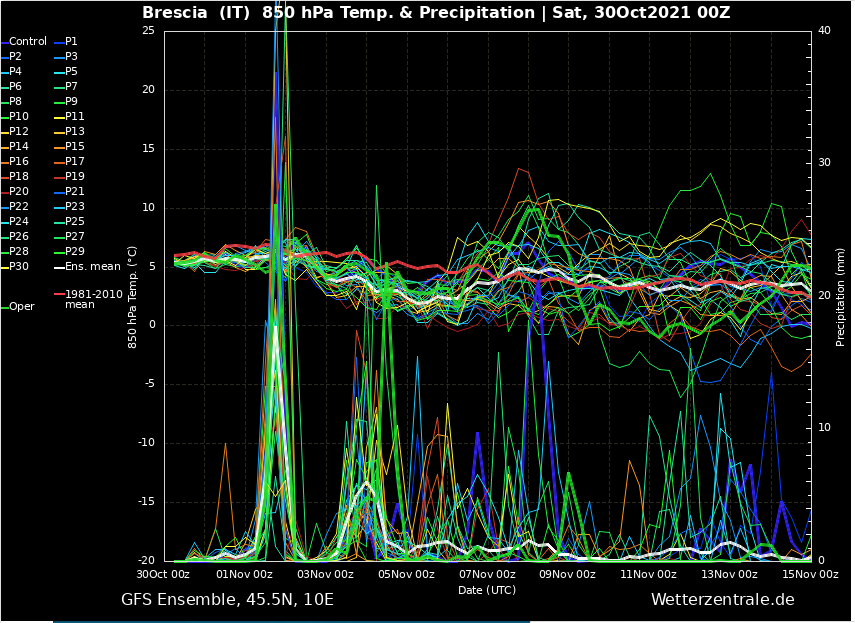Click the 01Nov 00z date tick
The image size is (855, 623).
tap(244, 574)
